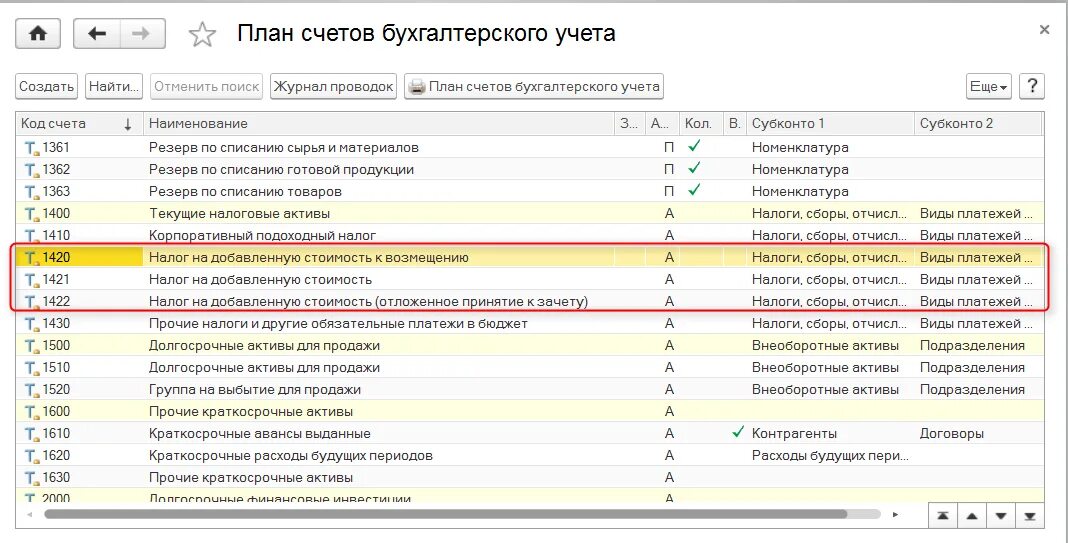Click account icon of row 1362
Image resolution: width=1068 pixels, height=543 pixels.
pyautogui.click(x=31, y=170)
